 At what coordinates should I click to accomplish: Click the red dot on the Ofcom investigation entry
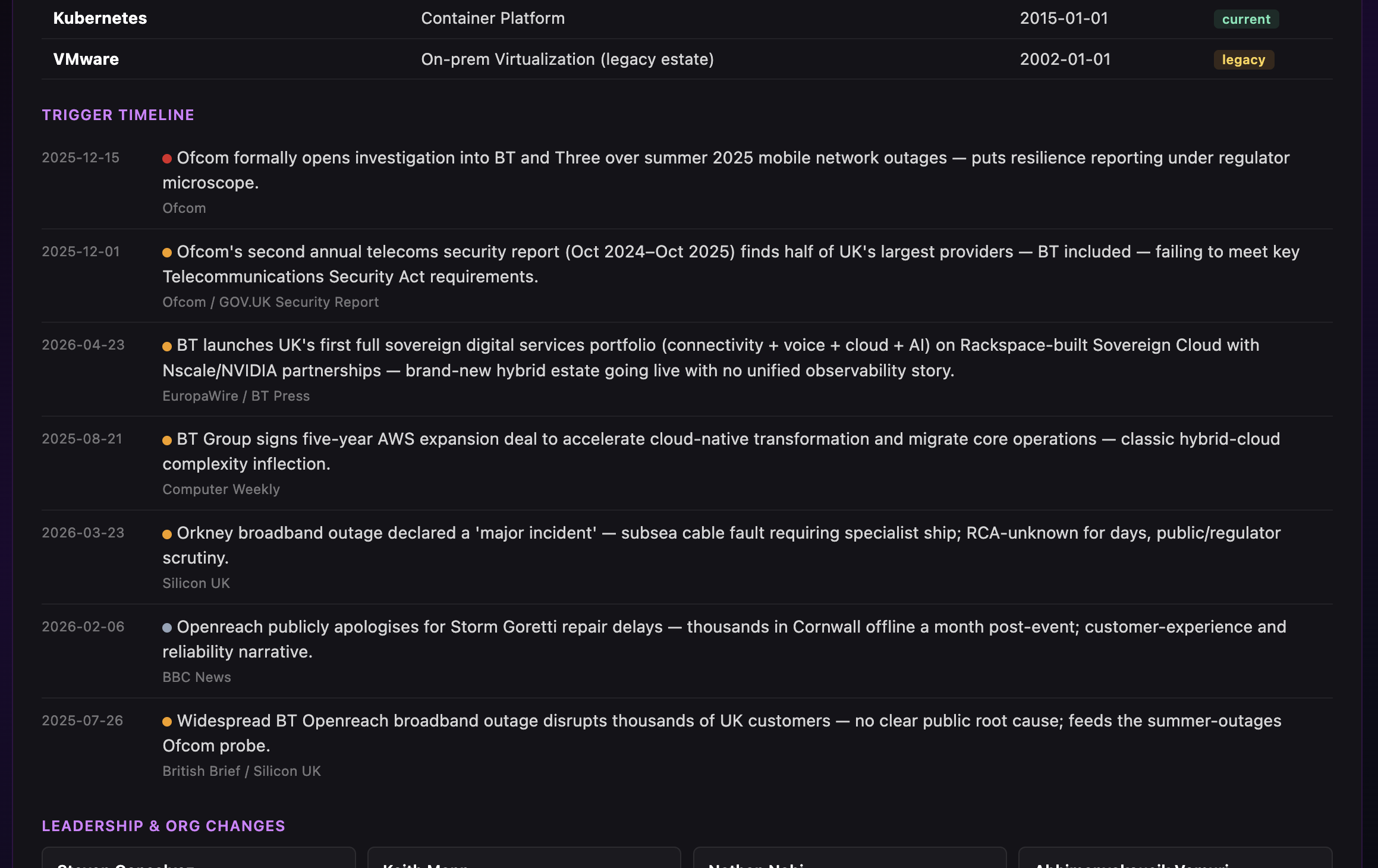(167, 158)
